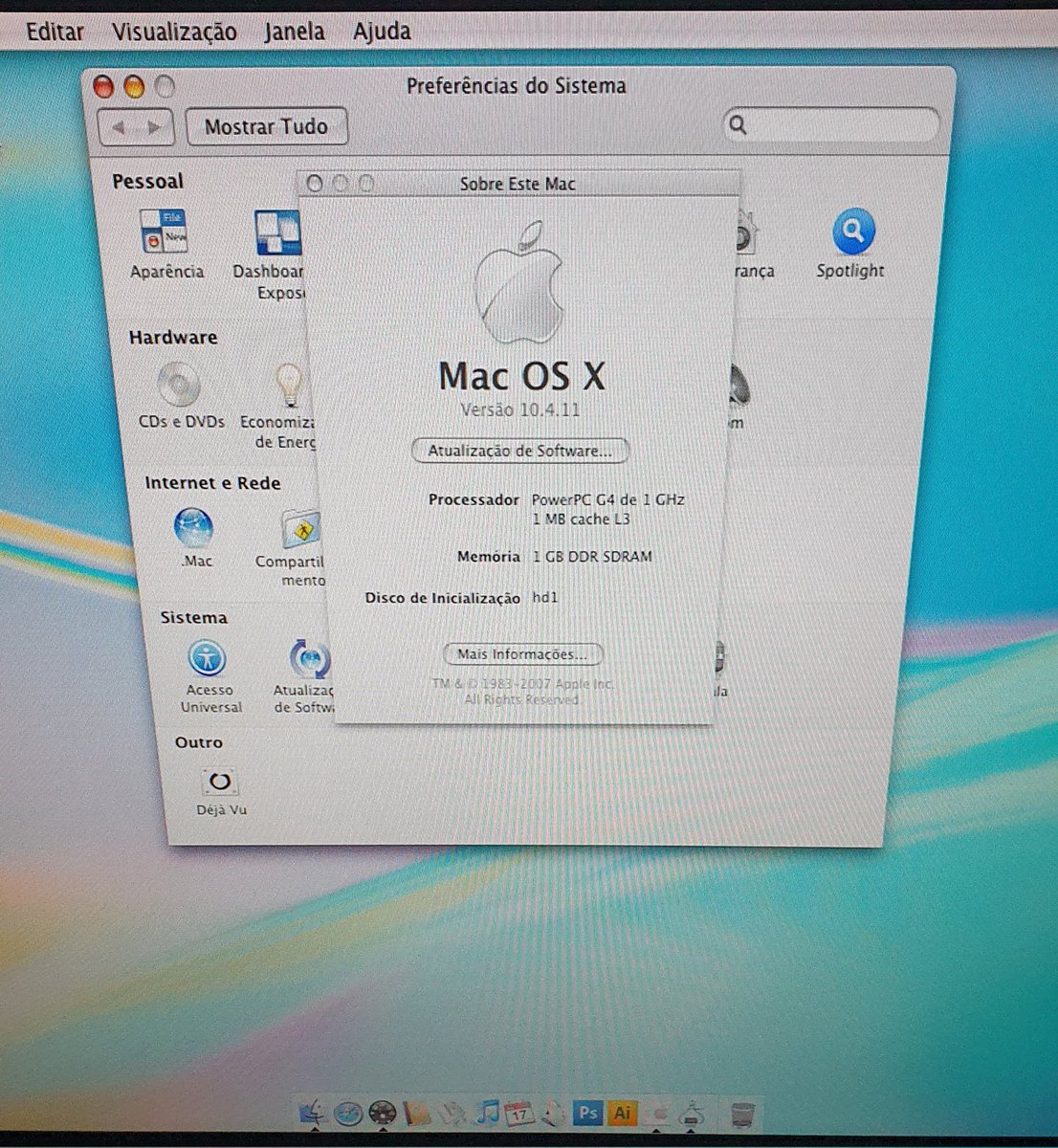Click the Mostrar Tudo button
Viewport: 1058px width, 1148px height.
266,126
